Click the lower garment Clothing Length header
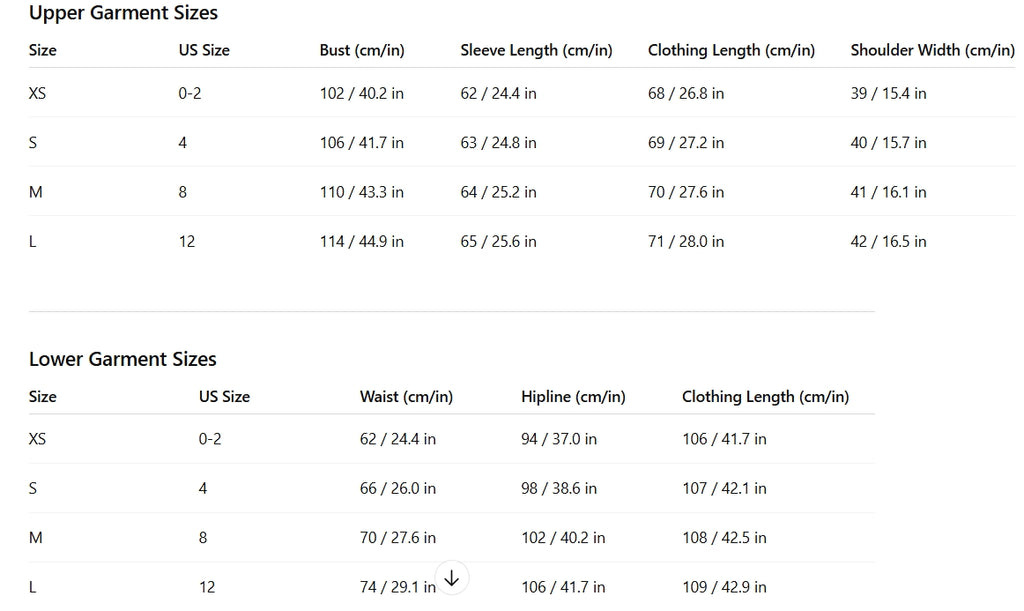1024x611 pixels. (765, 396)
